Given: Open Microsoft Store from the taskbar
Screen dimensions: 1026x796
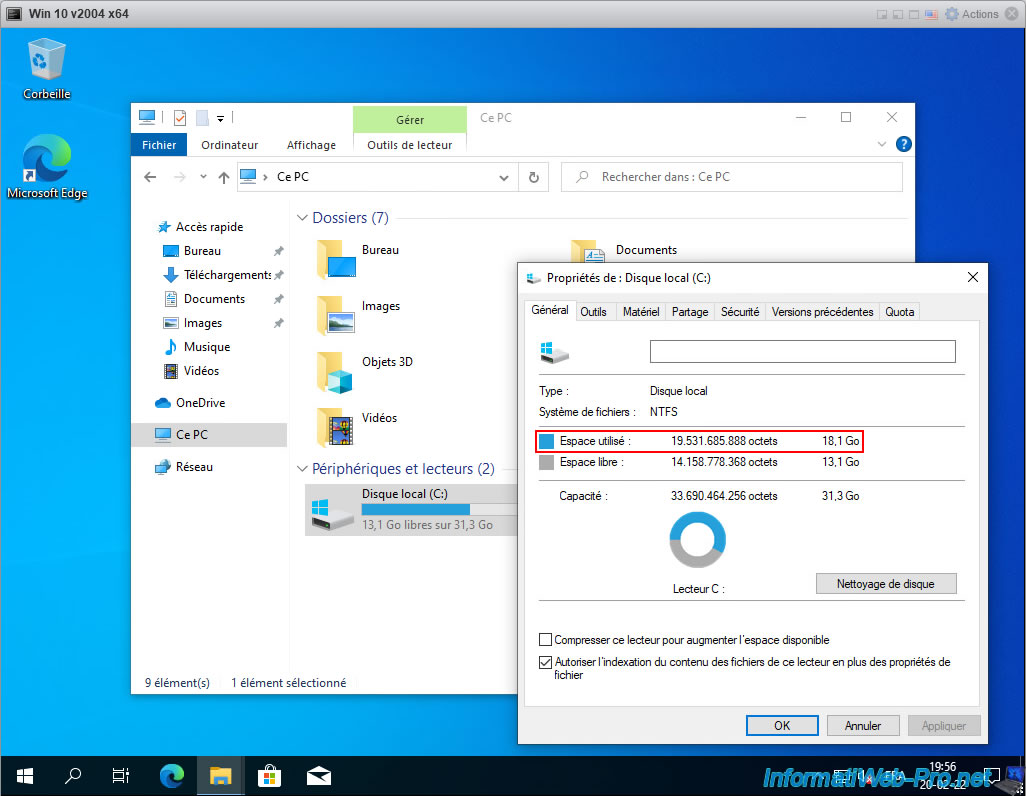Looking at the screenshot, I should coord(269,776).
